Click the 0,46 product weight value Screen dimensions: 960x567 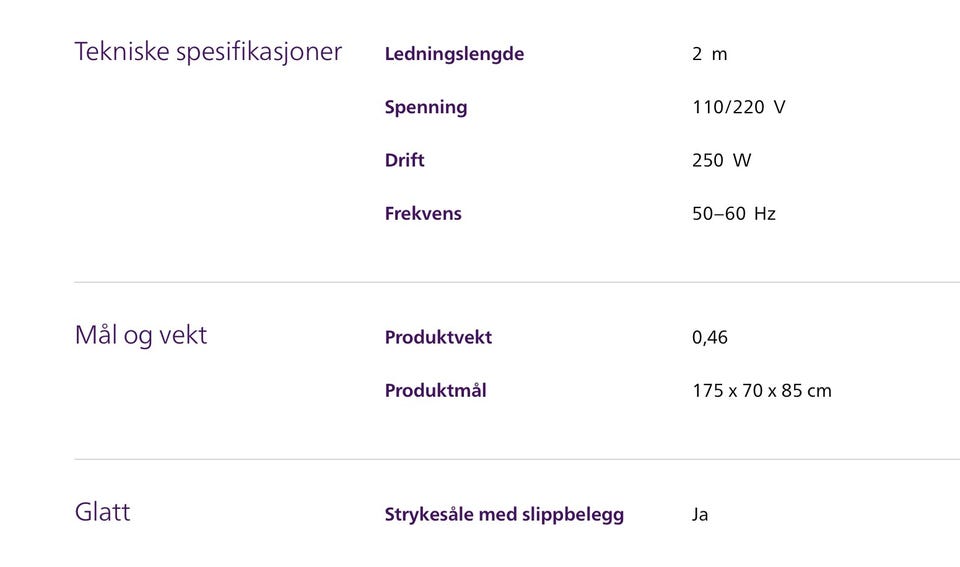pyautogui.click(x=710, y=337)
